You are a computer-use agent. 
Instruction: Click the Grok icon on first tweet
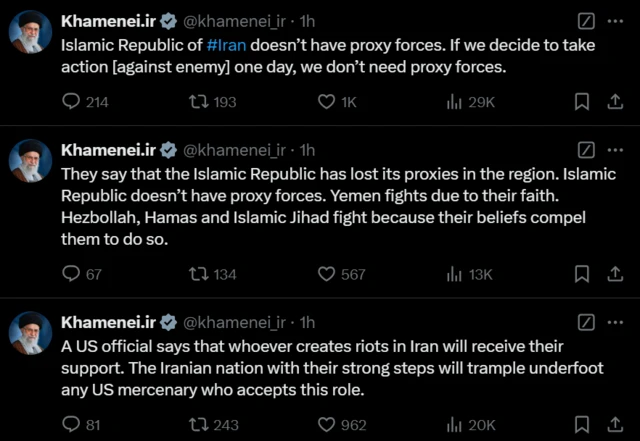pyautogui.click(x=587, y=21)
